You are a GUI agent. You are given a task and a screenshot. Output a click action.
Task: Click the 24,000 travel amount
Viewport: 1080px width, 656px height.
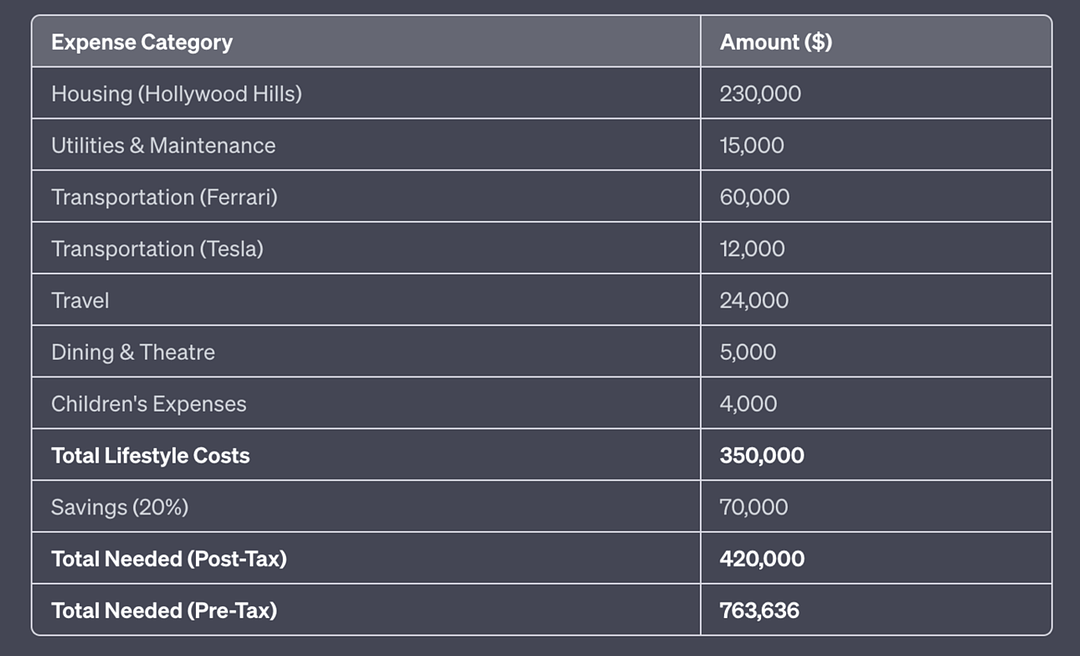coord(754,301)
